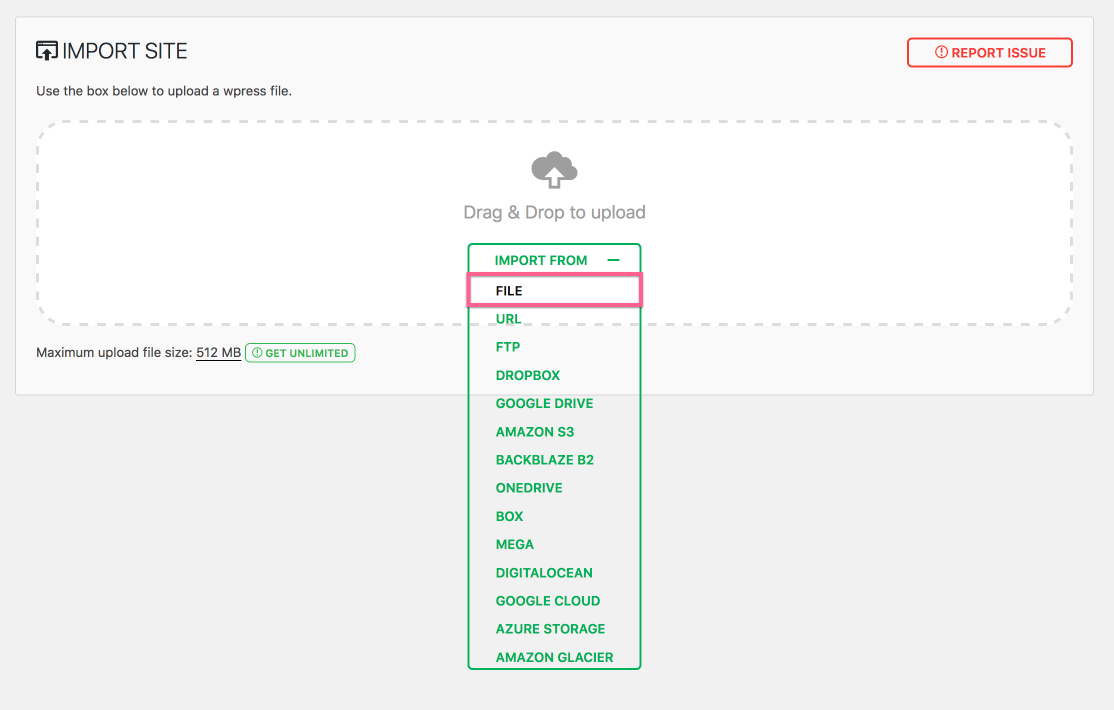The height and width of the screenshot is (710, 1114).
Task: Pick Google Drive import option
Action: (x=544, y=404)
